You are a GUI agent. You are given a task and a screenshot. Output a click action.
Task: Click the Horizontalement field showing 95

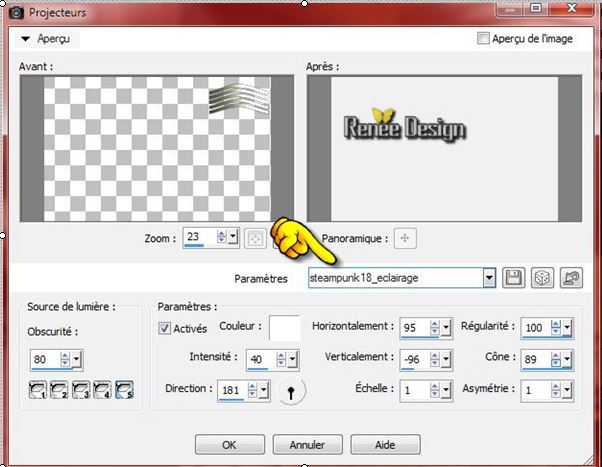pyautogui.click(x=415, y=328)
